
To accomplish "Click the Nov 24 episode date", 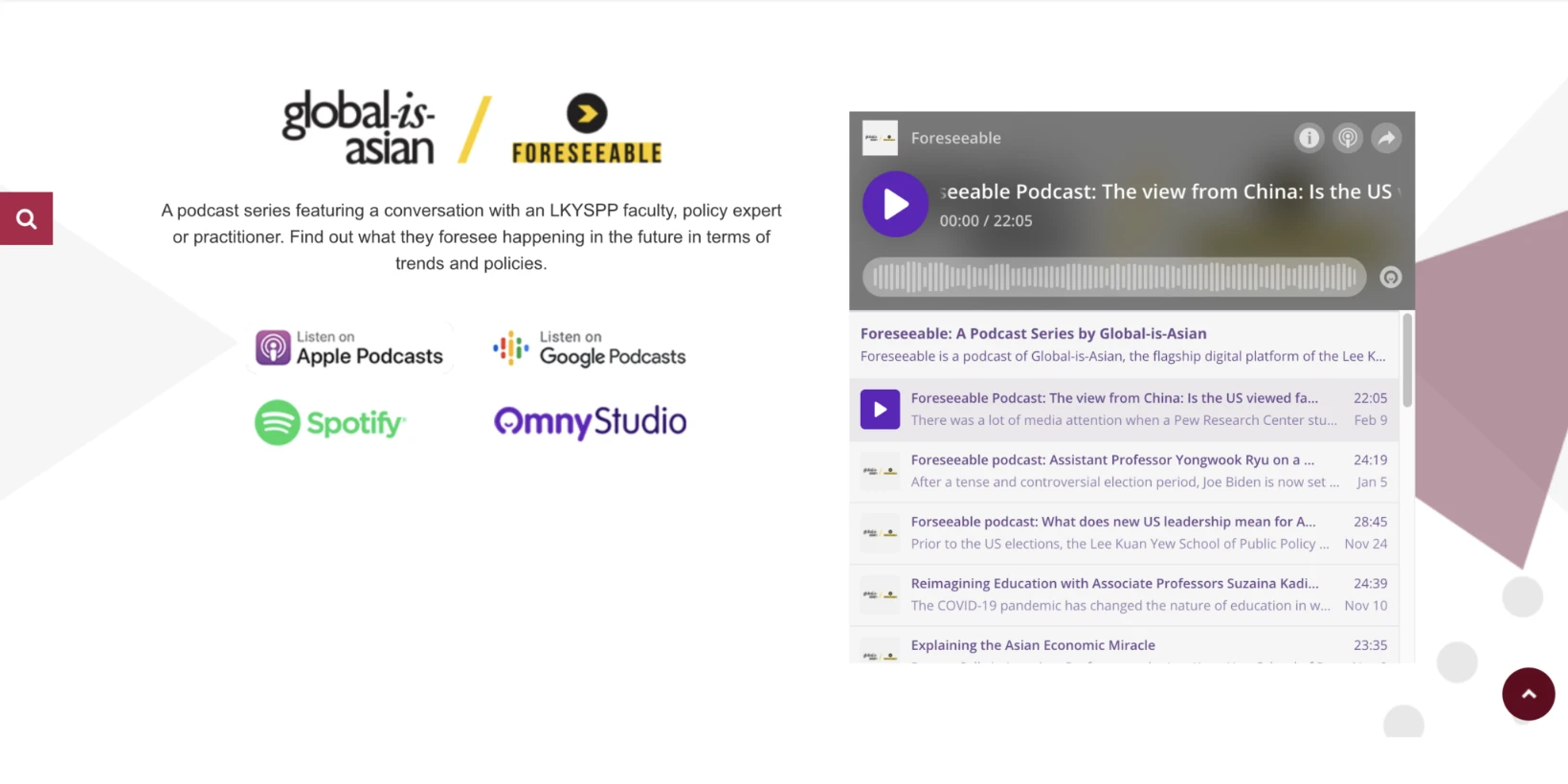I will [1366, 544].
